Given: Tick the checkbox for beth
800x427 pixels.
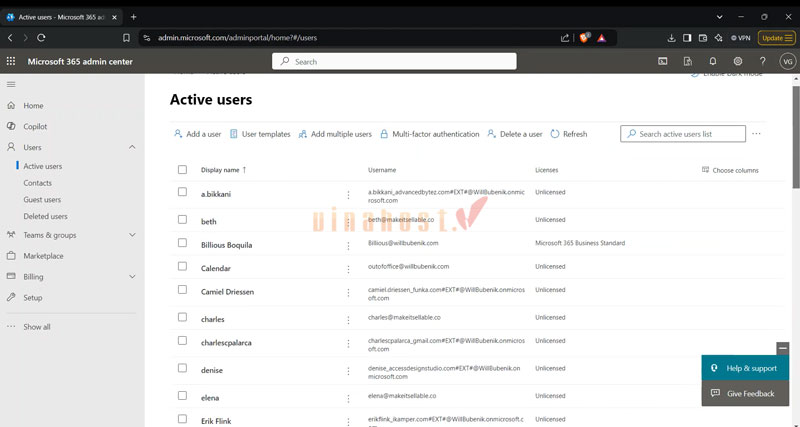Looking at the screenshot, I should (182, 219).
